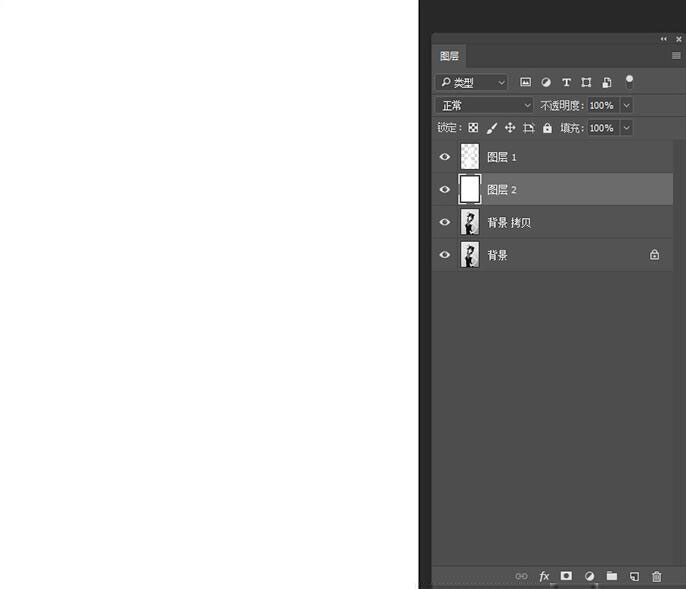Select the 背景 layer thumbnail

point(470,254)
